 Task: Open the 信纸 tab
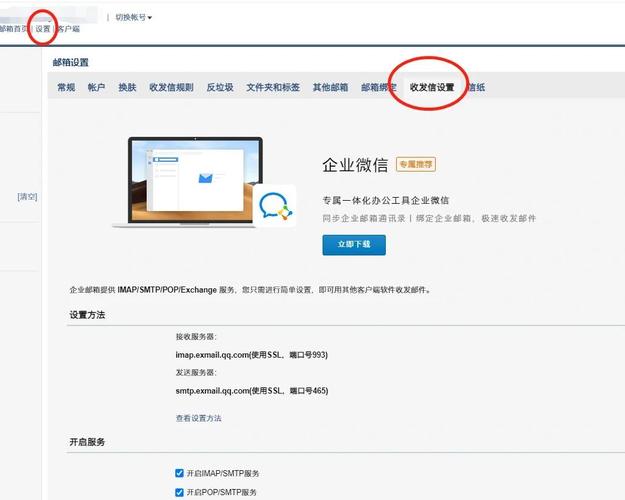coord(476,87)
